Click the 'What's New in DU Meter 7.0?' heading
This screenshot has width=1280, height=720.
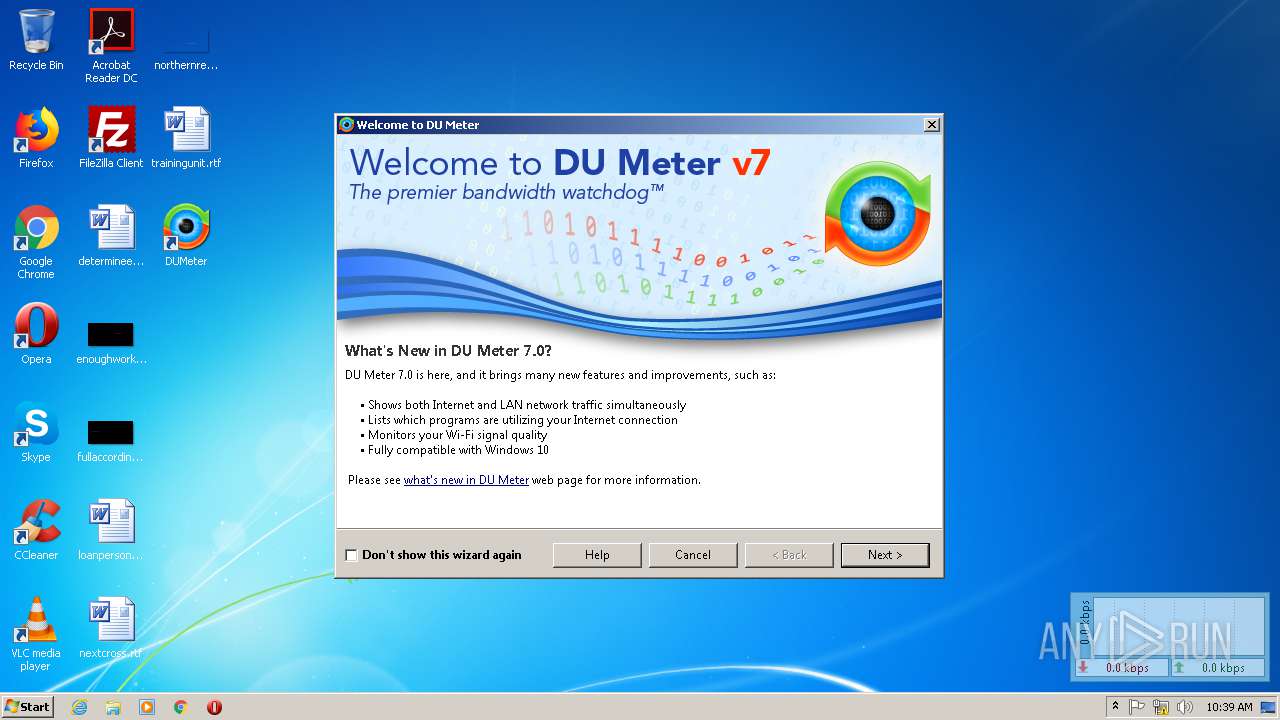click(448, 351)
